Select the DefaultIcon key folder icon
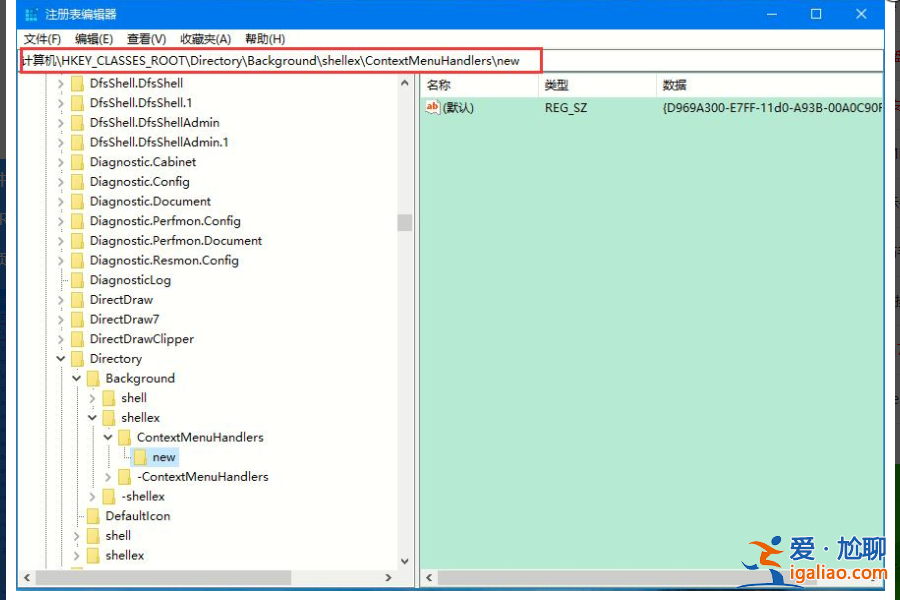 tap(93, 516)
